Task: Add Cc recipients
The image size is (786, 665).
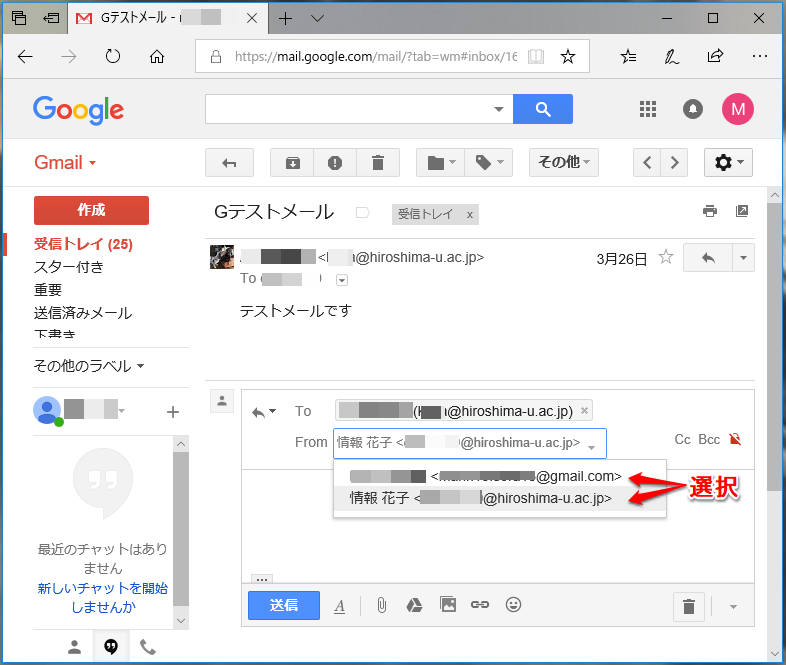Action: coord(682,439)
